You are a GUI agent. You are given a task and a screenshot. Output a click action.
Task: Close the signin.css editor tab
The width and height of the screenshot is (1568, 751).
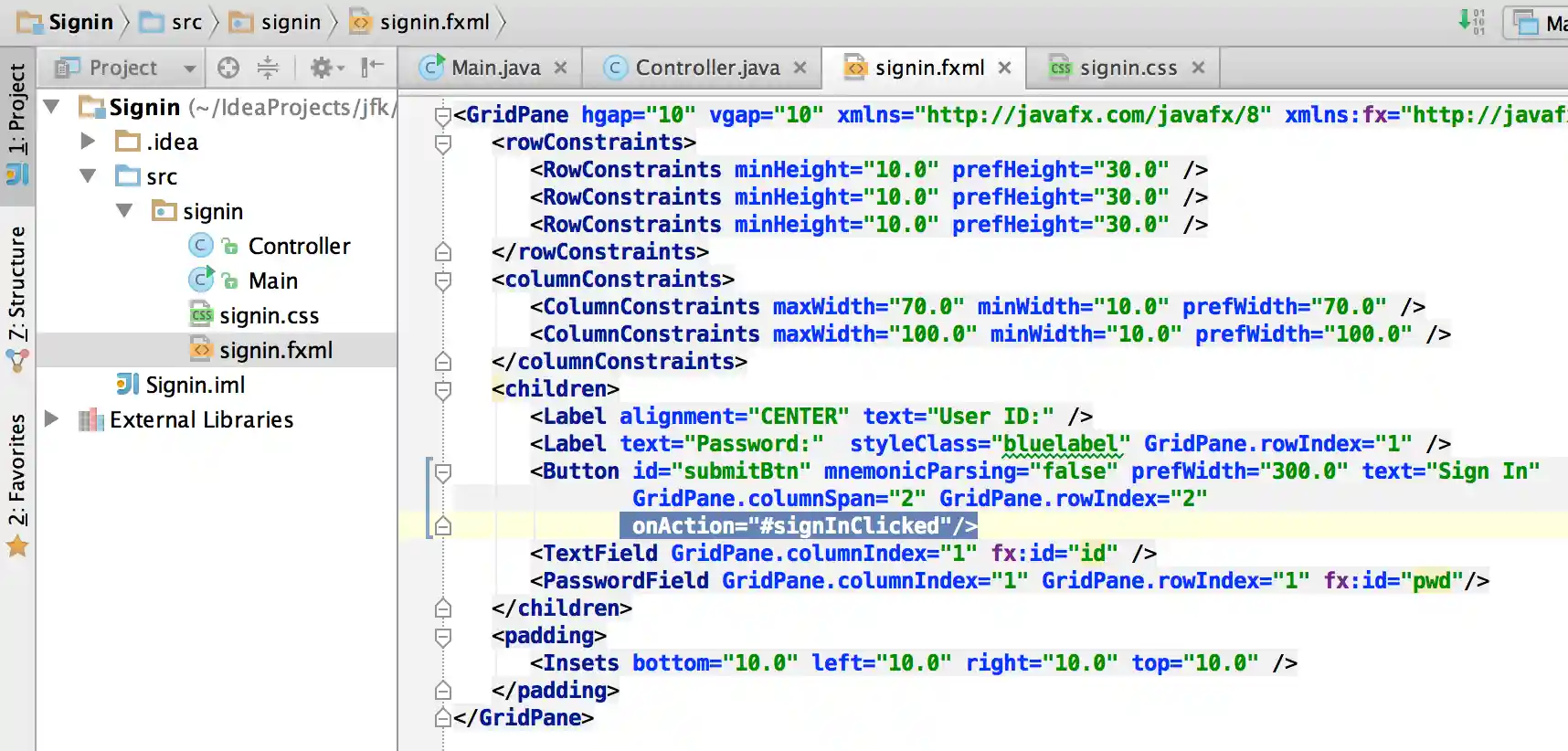tap(1199, 68)
